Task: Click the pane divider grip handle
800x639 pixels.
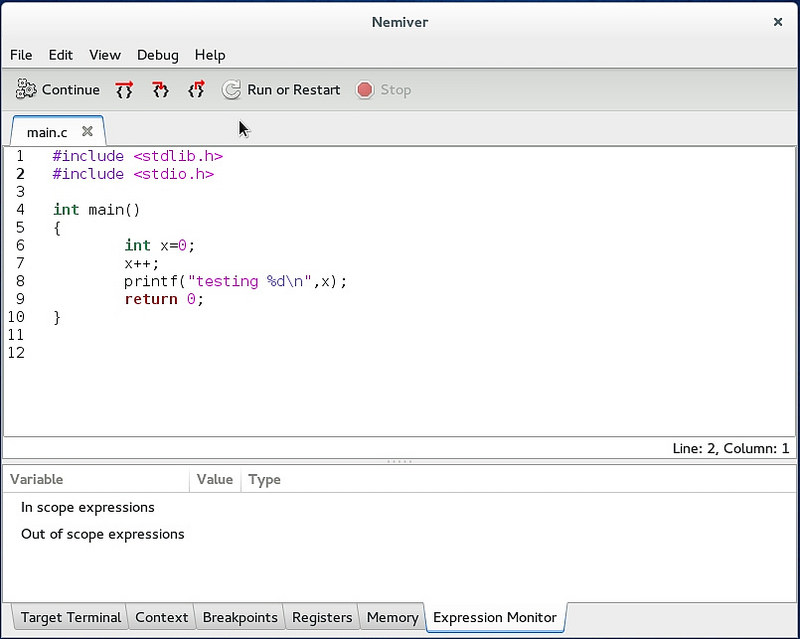Action: [x=399, y=461]
